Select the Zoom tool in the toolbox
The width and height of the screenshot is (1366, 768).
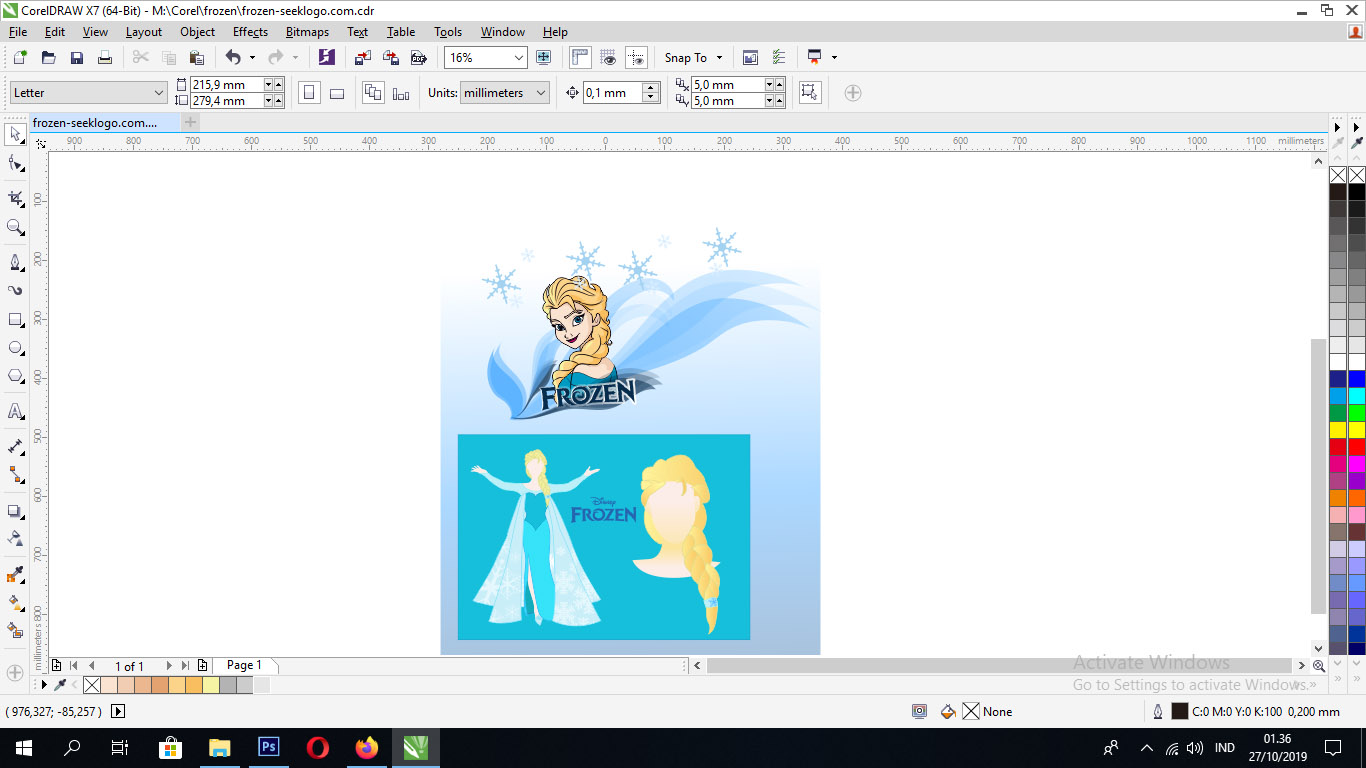pyautogui.click(x=15, y=228)
